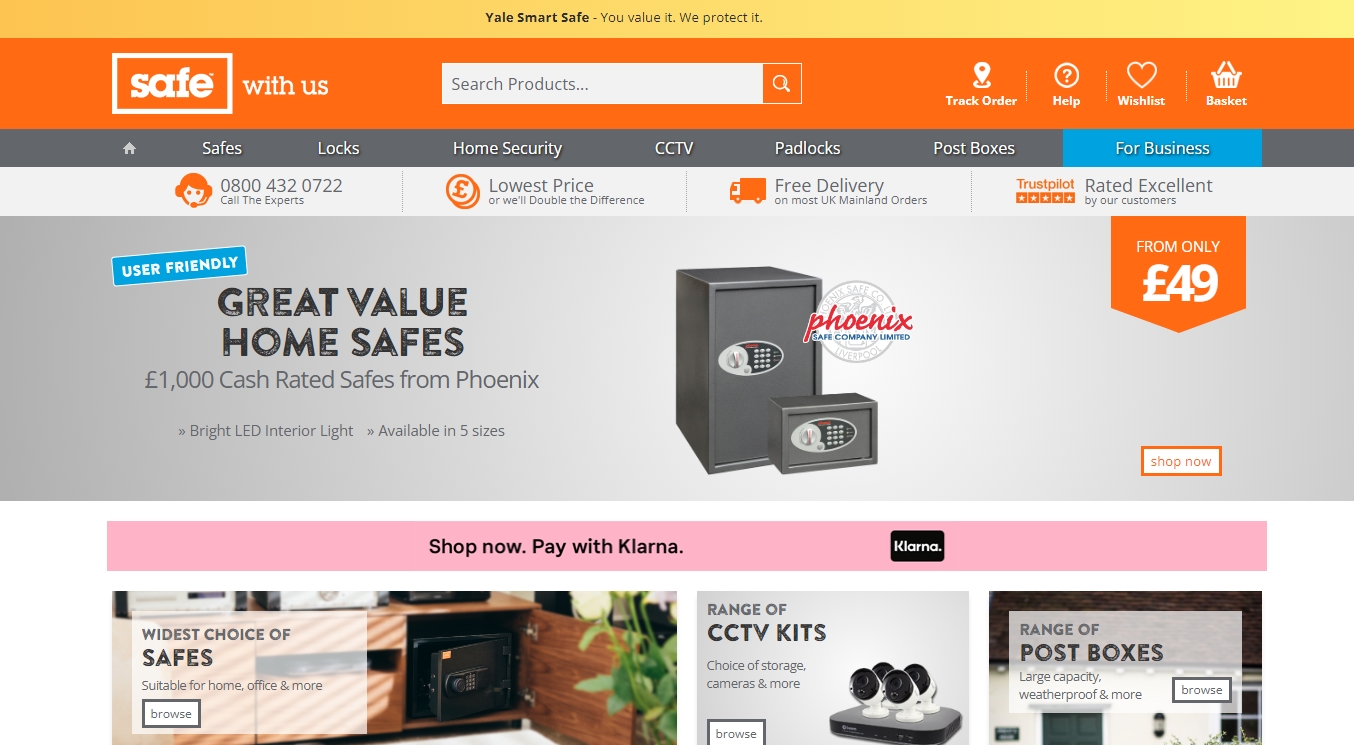Click the shop now button
1354x745 pixels.
1181,461
